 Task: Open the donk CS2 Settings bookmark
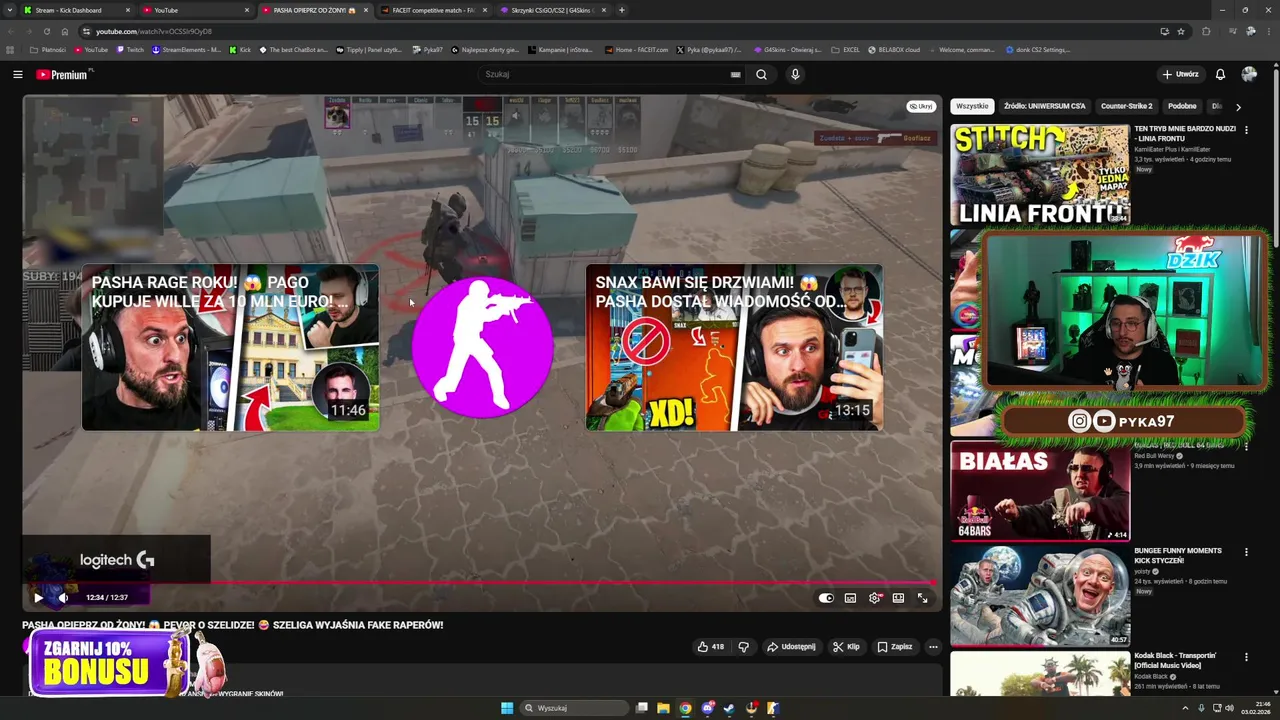[1038, 49]
